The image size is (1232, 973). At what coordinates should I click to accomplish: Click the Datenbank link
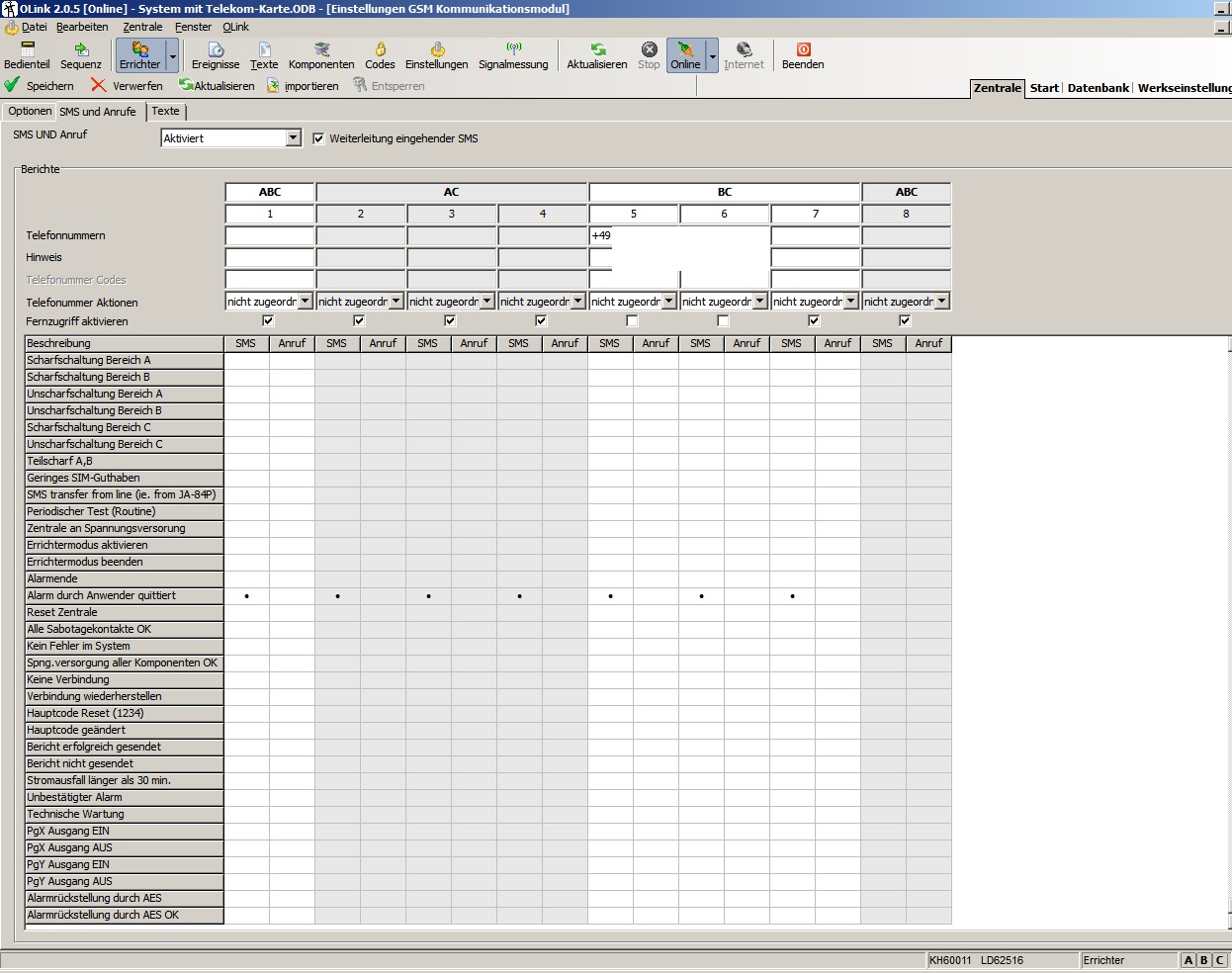click(1098, 88)
